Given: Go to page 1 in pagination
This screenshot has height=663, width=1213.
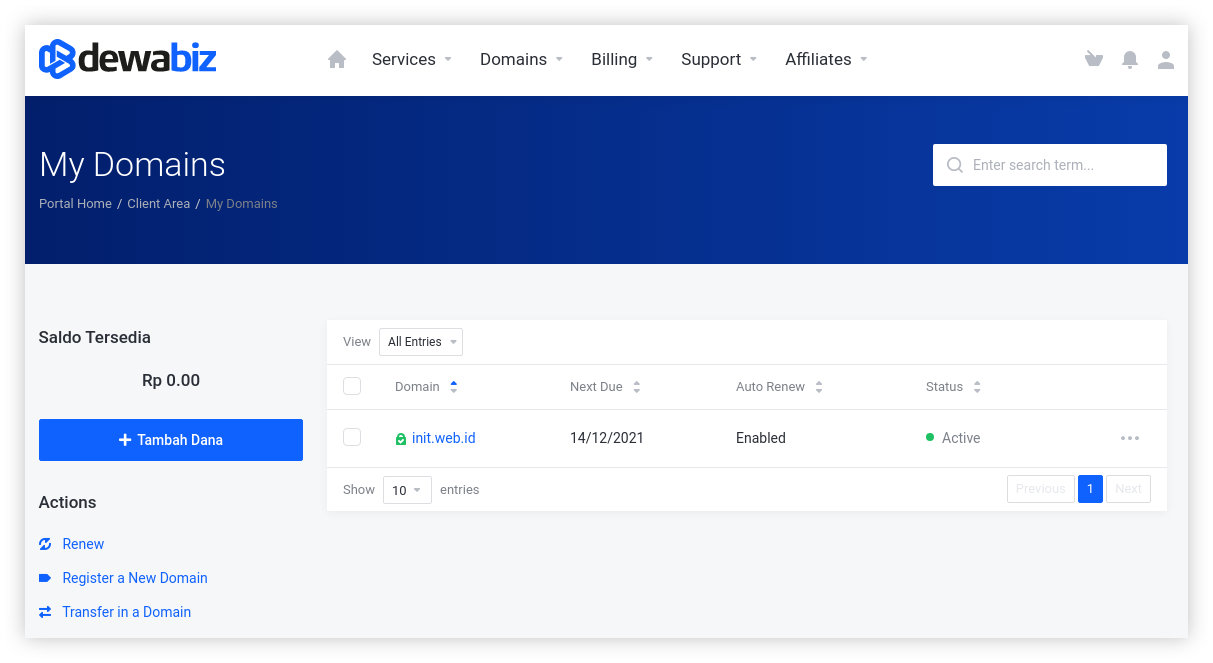Looking at the screenshot, I should point(1090,489).
